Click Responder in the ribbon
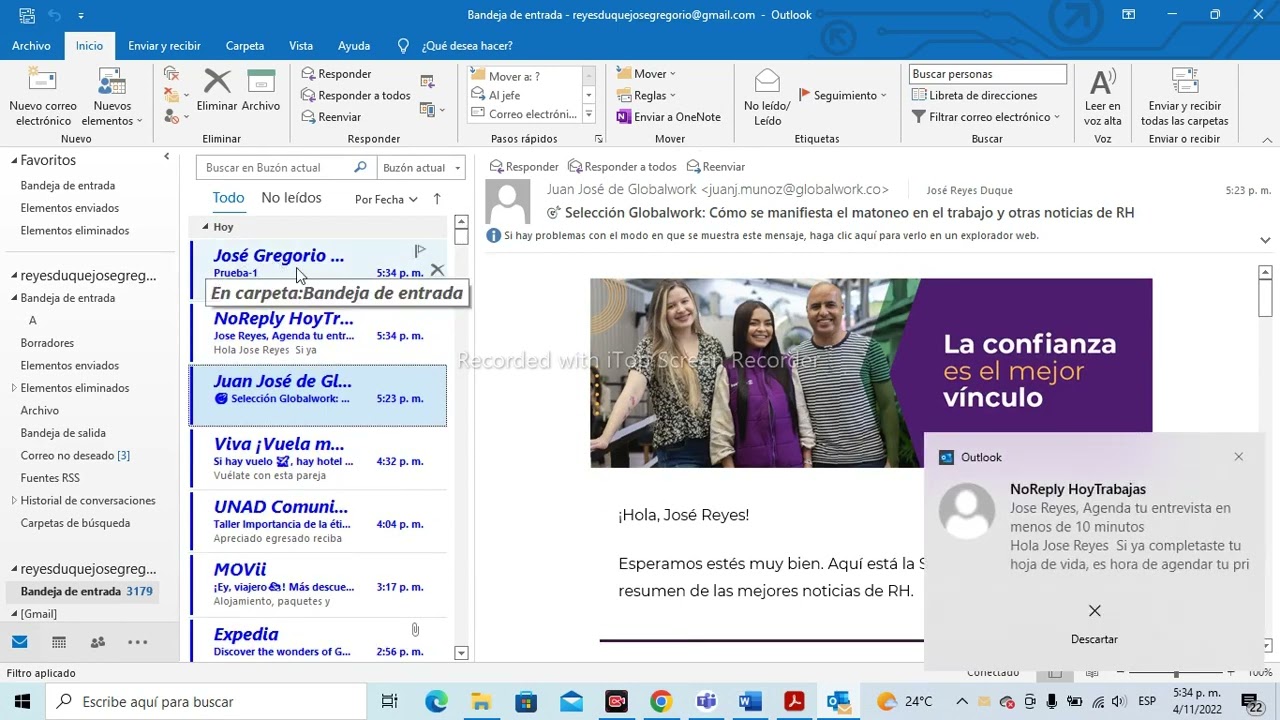This screenshot has width=1280, height=720. (x=336, y=74)
